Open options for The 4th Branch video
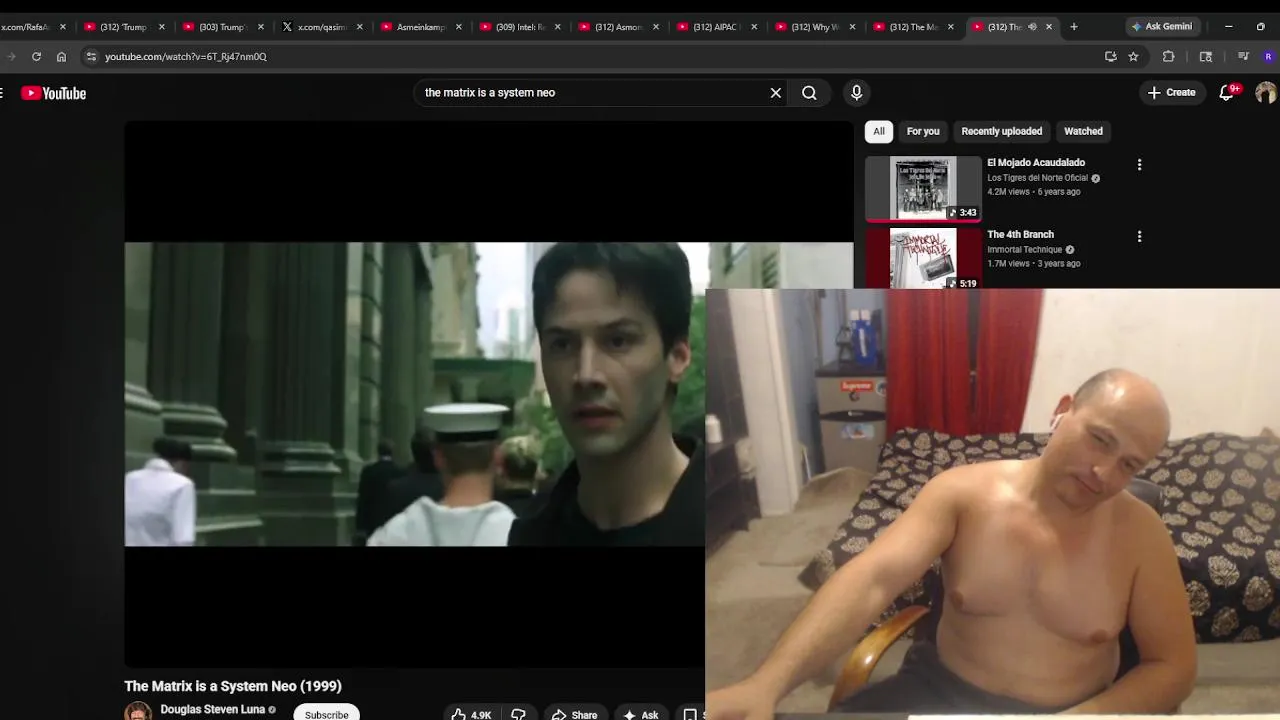Viewport: 1280px width, 720px height. click(x=1139, y=237)
